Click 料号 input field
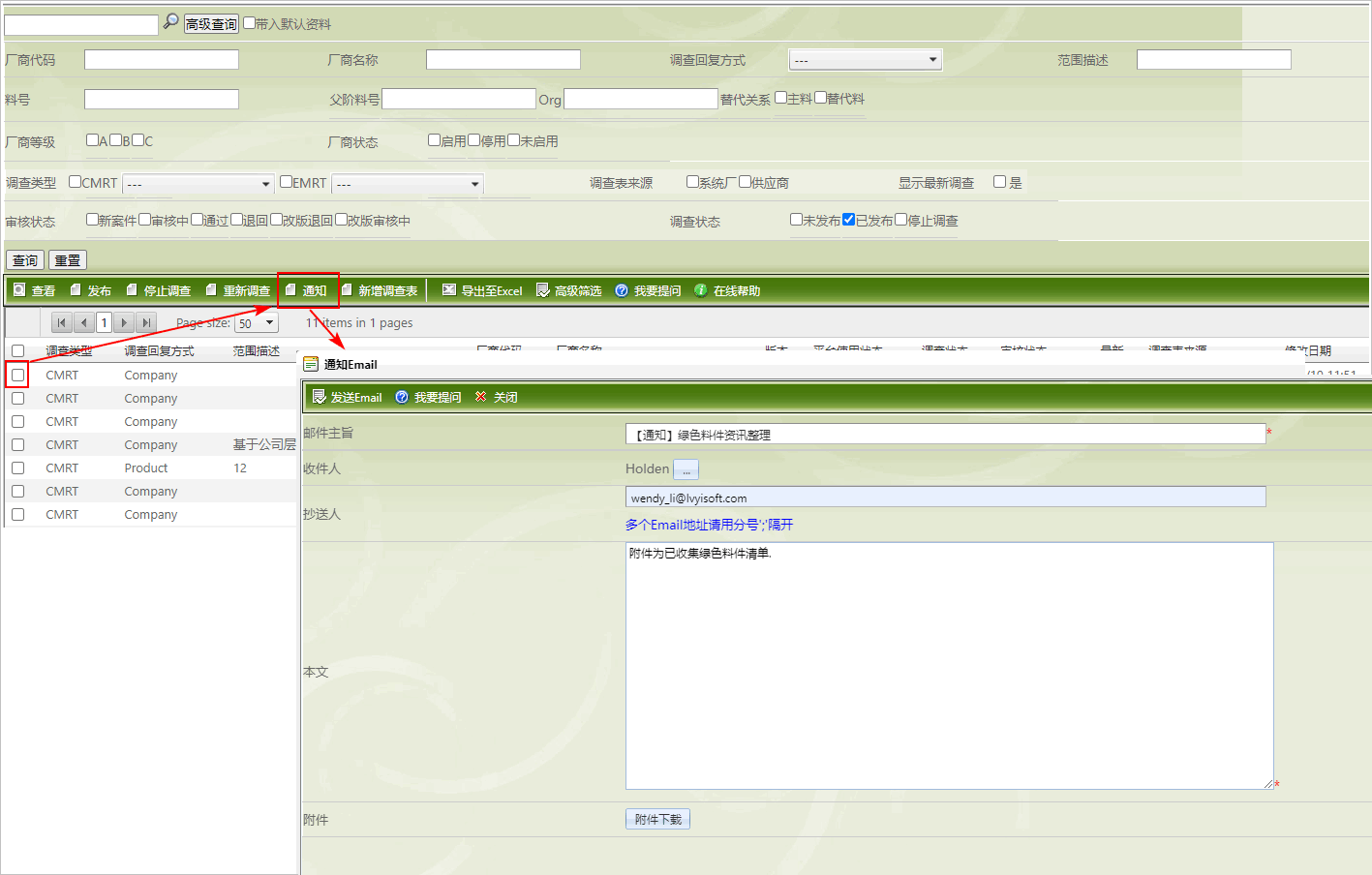1372x875 pixels. click(x=162, y=99)
